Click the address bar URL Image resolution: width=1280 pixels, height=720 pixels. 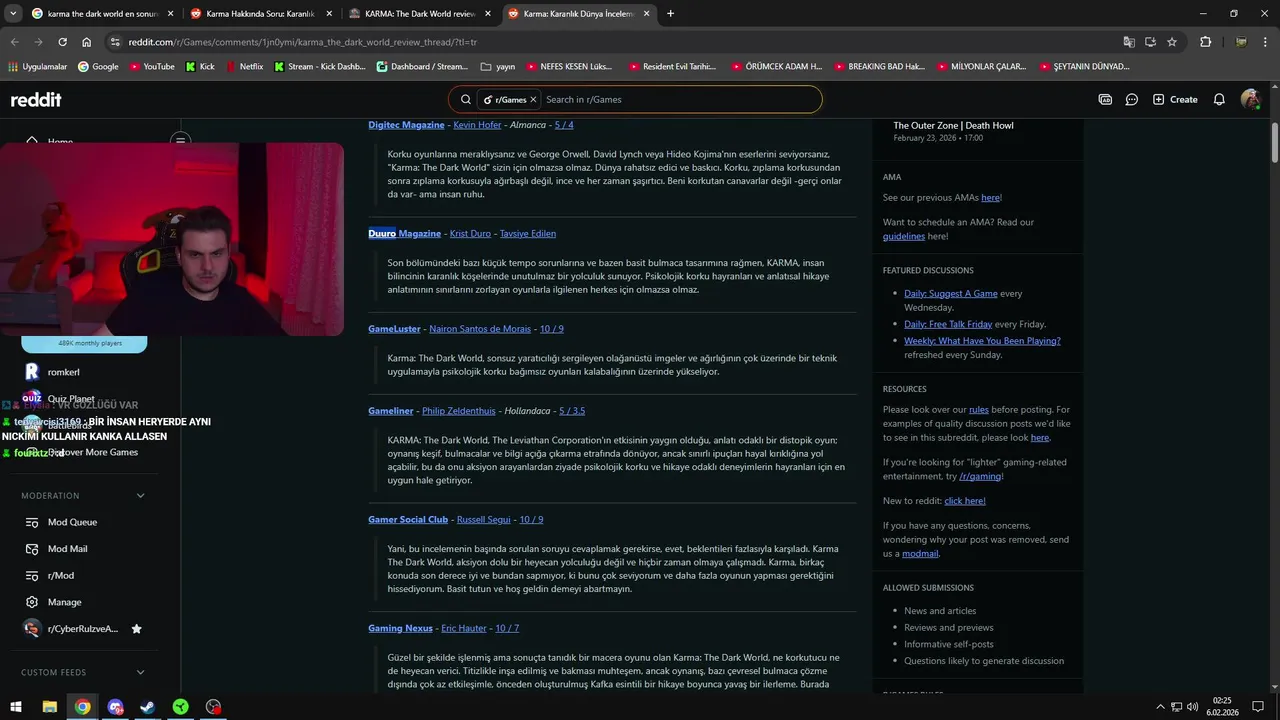(x=302, y=42)
